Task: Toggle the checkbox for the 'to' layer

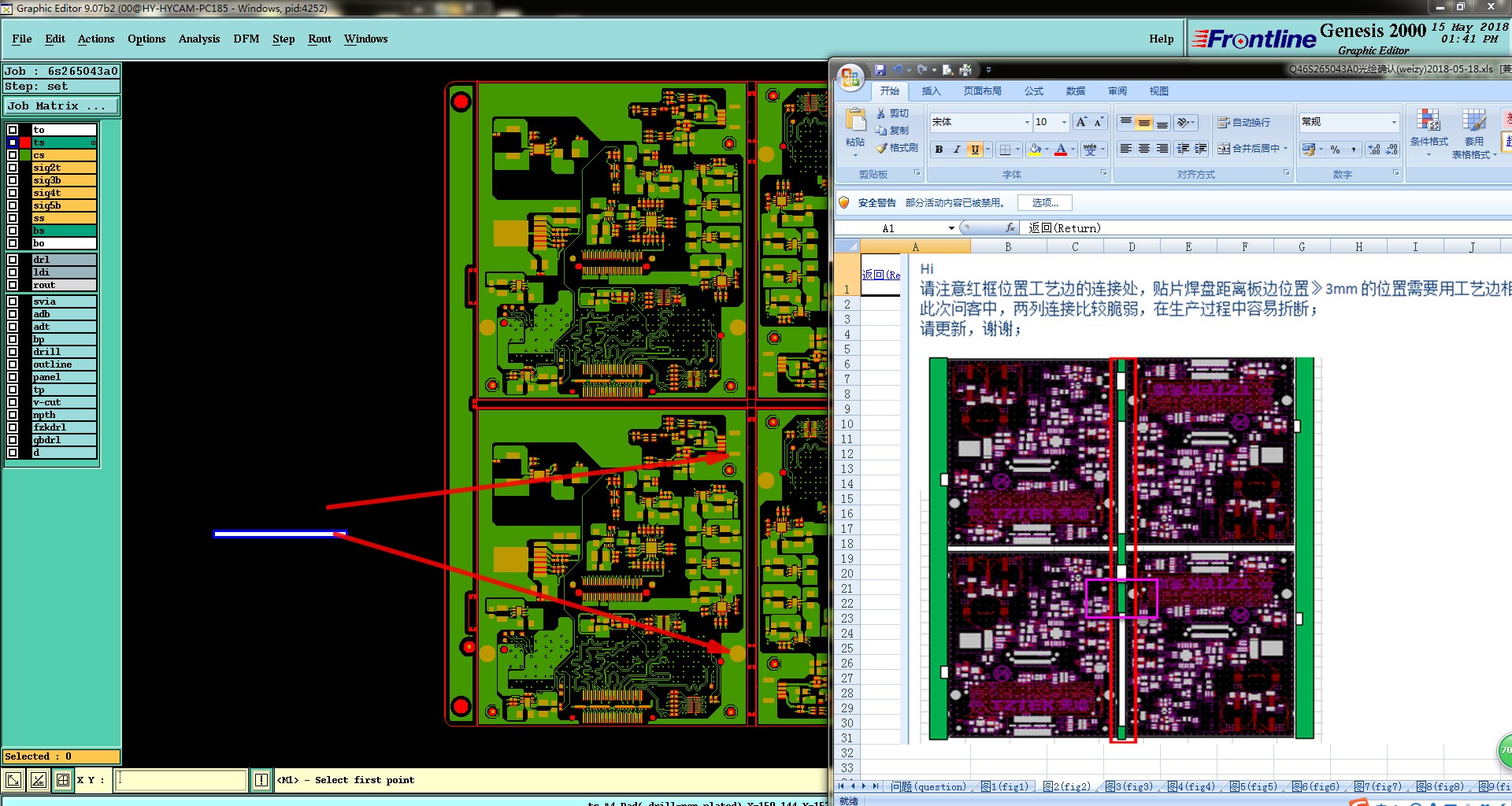Action: coord(13,130)
